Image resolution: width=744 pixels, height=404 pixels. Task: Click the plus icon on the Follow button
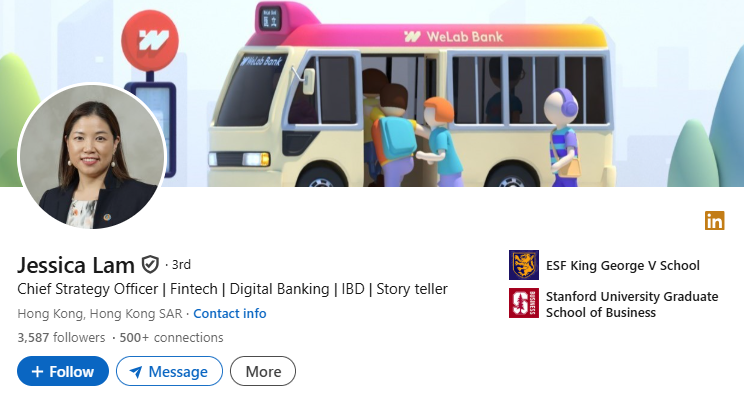pyautogui.click(x=37, y=371)
